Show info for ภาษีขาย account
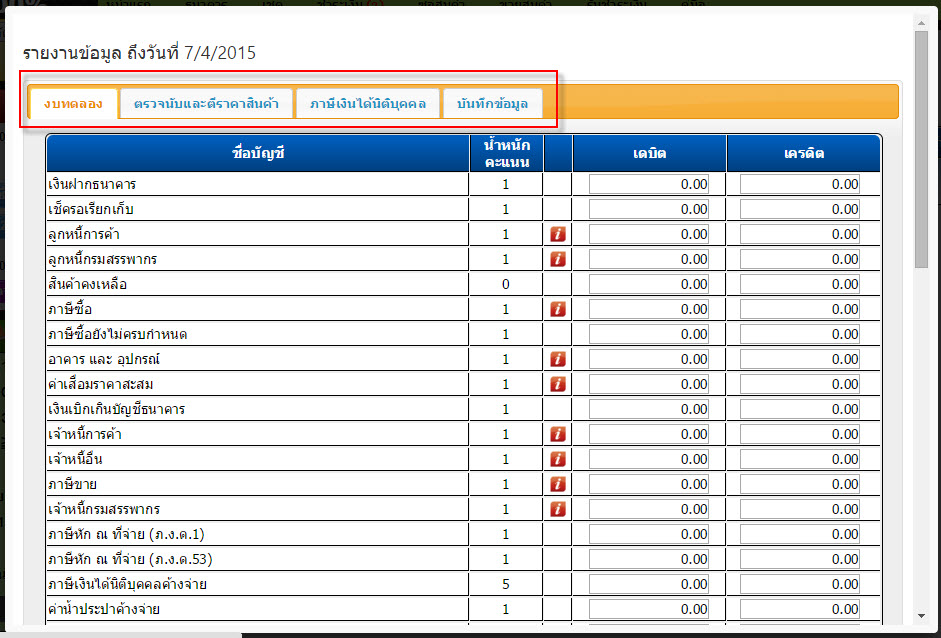This screenshot has width=941, height=638. click(x=558, y=484)
